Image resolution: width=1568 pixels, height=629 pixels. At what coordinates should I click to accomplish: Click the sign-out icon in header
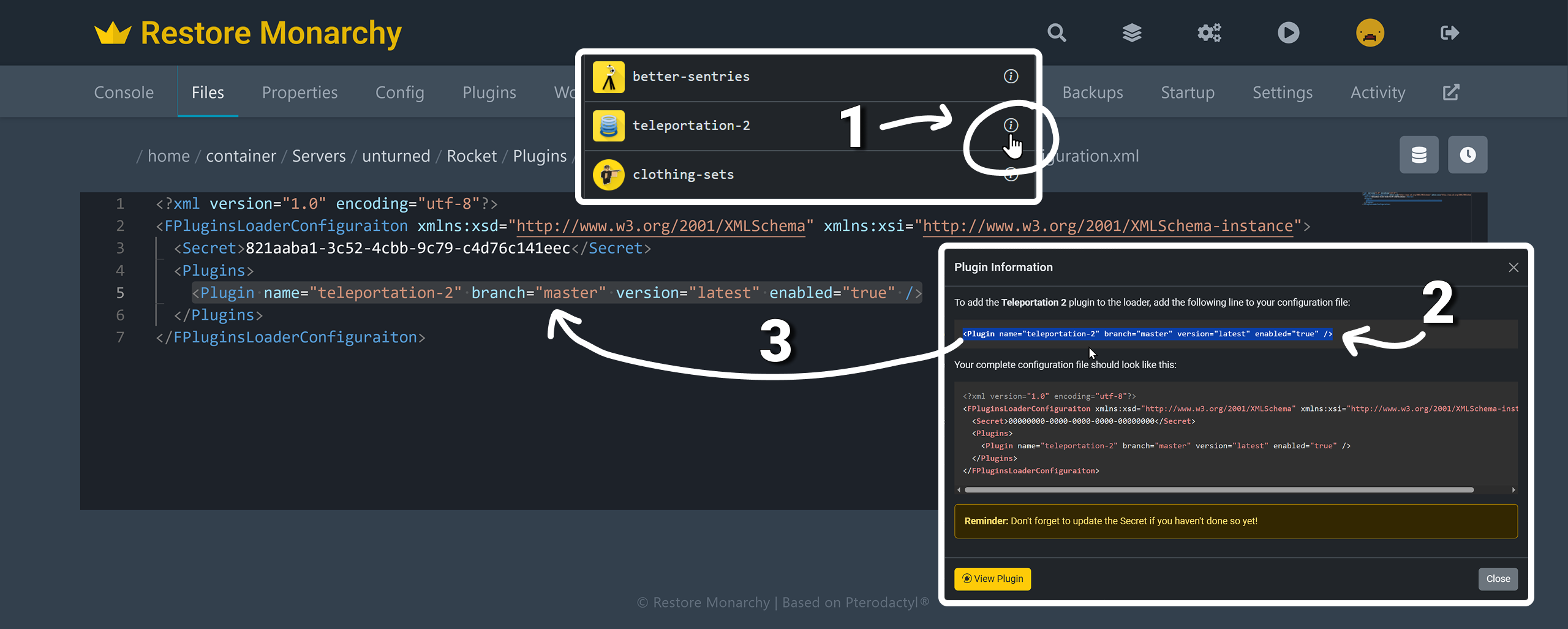(x=1449, y=32)
